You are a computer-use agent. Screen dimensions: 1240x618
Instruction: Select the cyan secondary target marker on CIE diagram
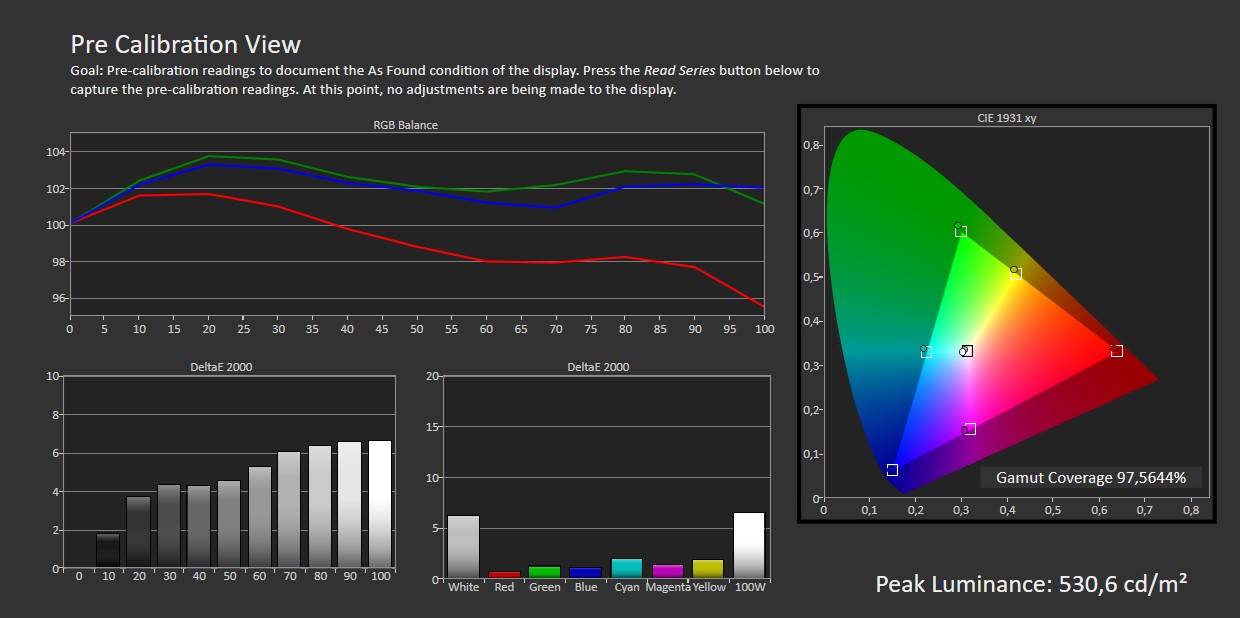926,352
